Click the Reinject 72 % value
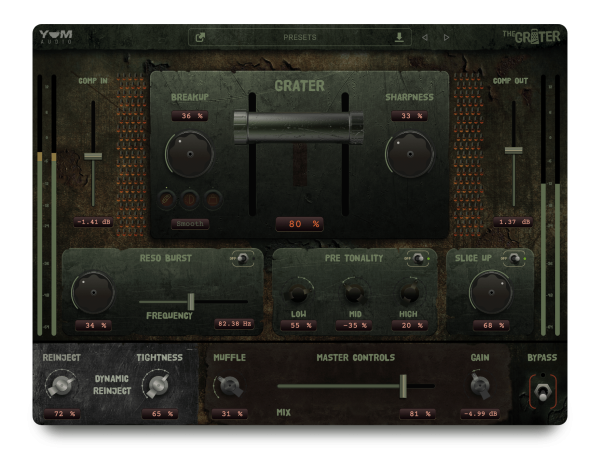This screenshot has height=459, width=600. pyautogui.click(x=62, y=413)
